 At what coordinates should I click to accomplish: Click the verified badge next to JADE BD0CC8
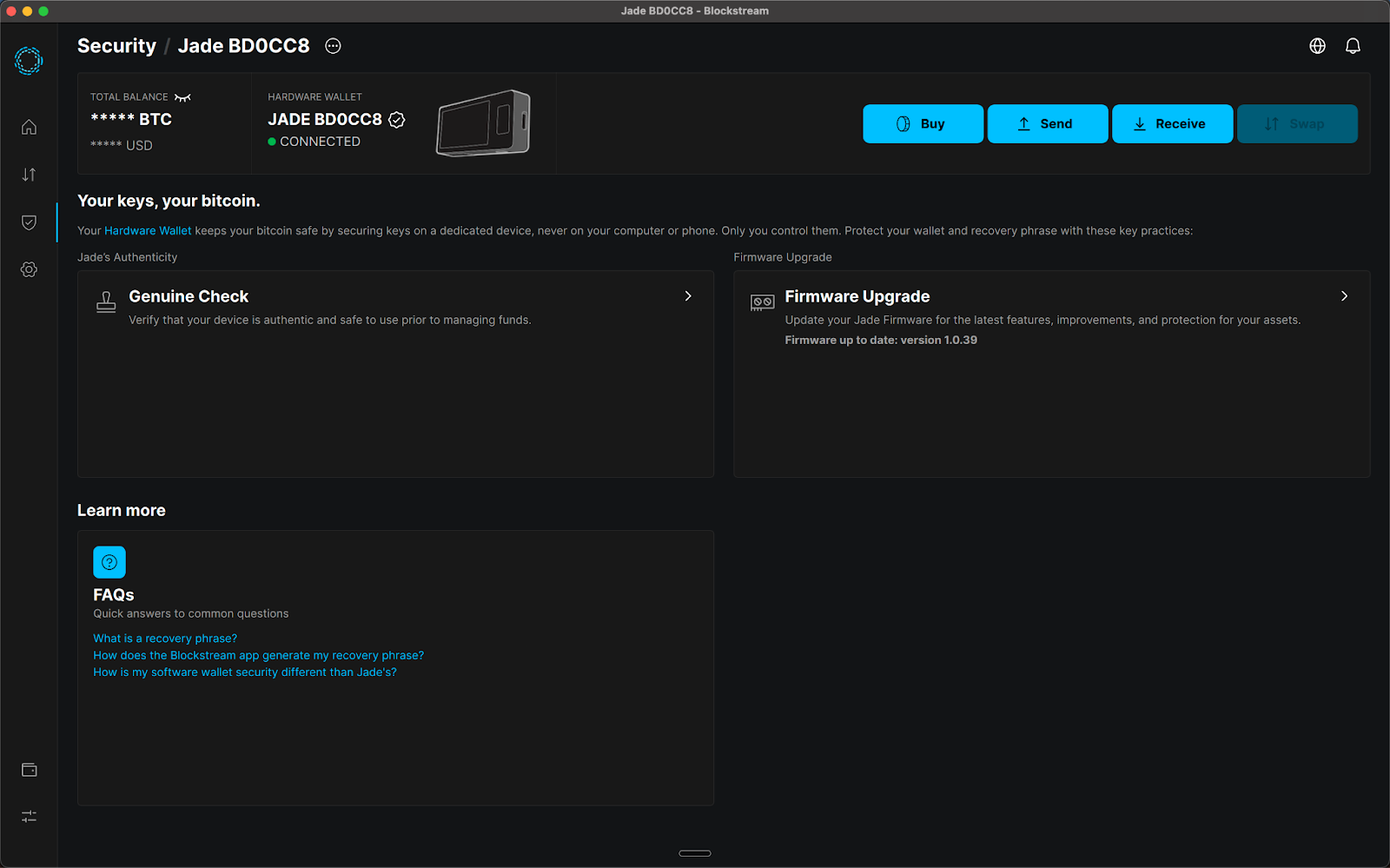click(x=396, y=120)
